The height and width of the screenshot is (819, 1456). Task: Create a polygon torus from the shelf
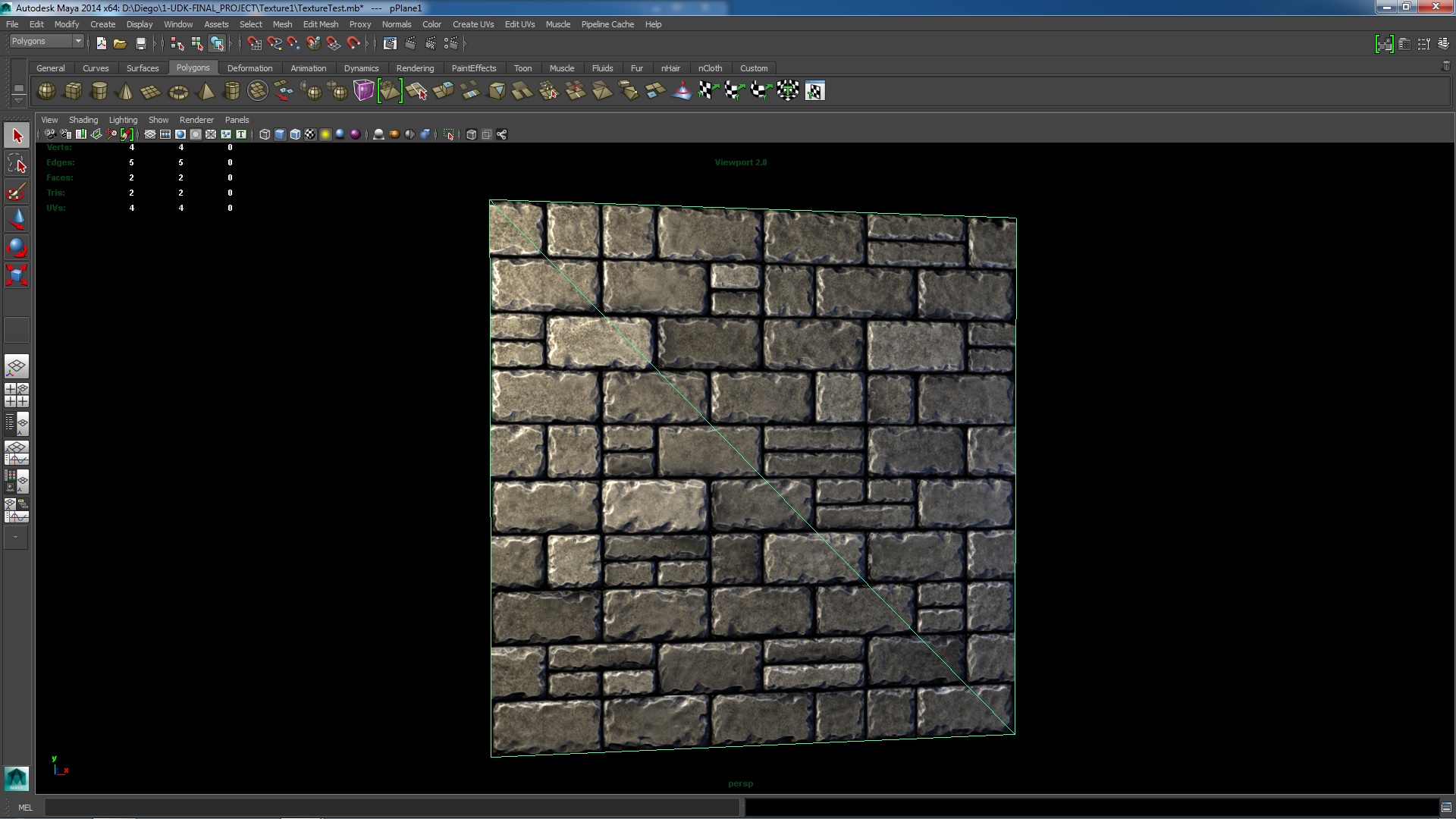point(178,92)
